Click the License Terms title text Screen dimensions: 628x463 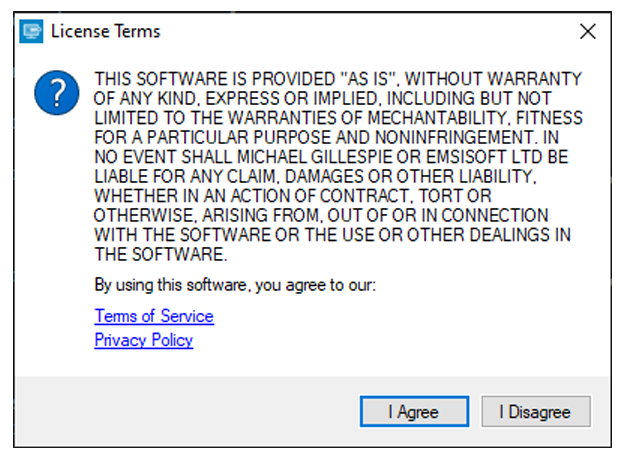(106, 31)
